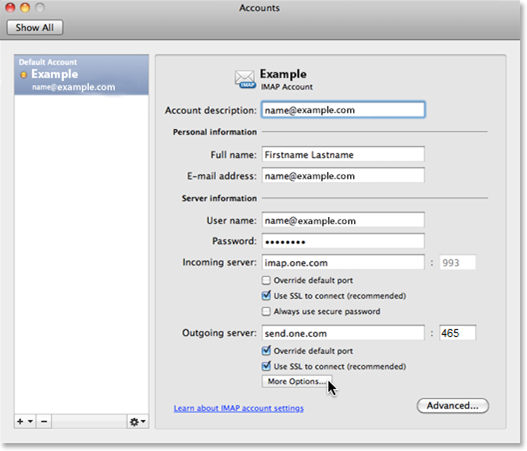Image resolution: width=527 pixels, height=451 pixels.
Task: Click the orange status dot beside Example
Action: point(24,75)
